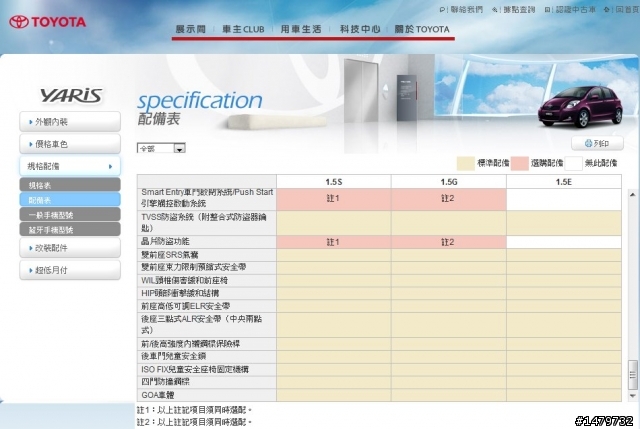Open the 全部 category dropdown
640x429 pixels.
tap(161, 148)
